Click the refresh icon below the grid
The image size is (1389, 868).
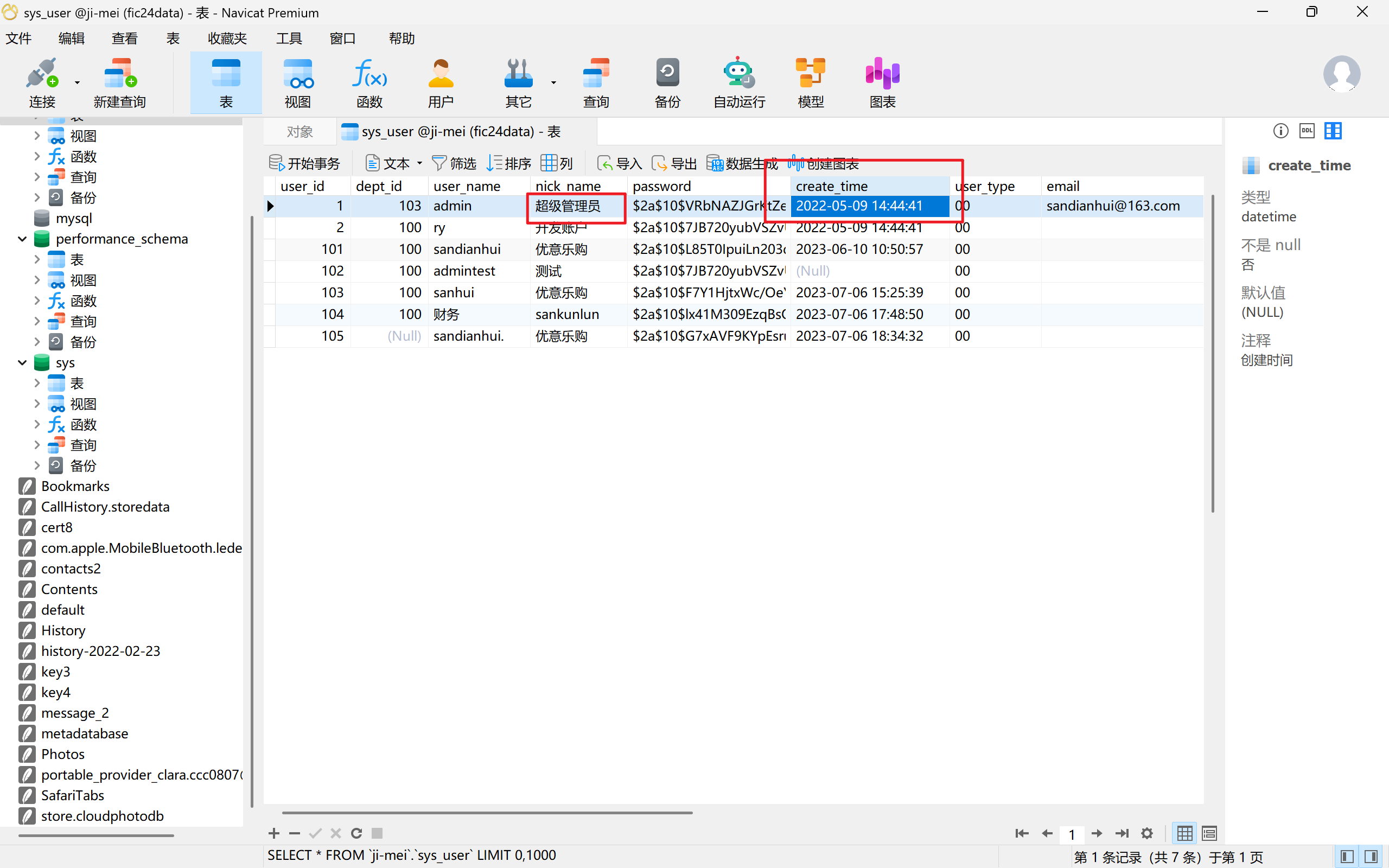[x=356, y=833]
